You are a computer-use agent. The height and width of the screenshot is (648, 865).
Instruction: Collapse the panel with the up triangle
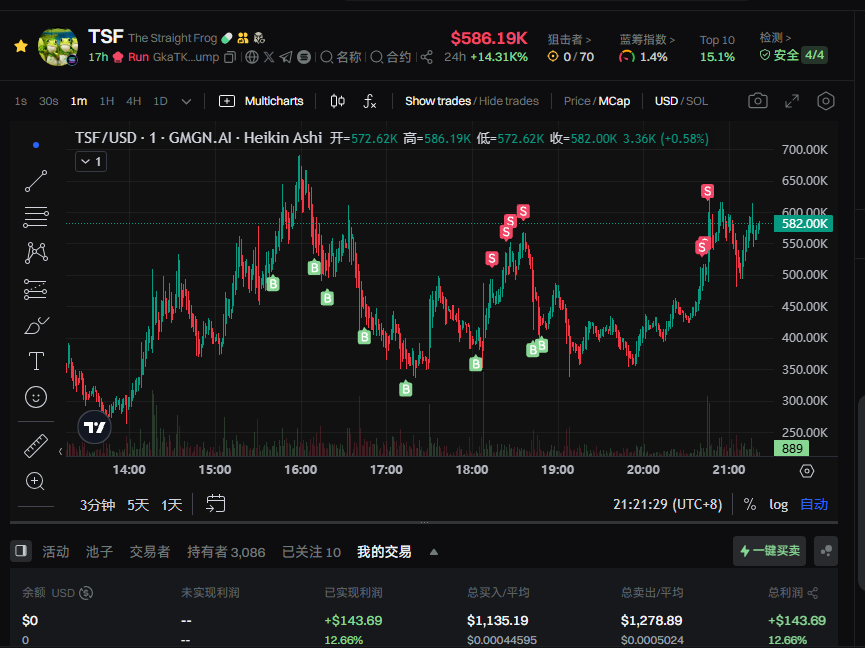pyautogui.click(x=434, y=552)
